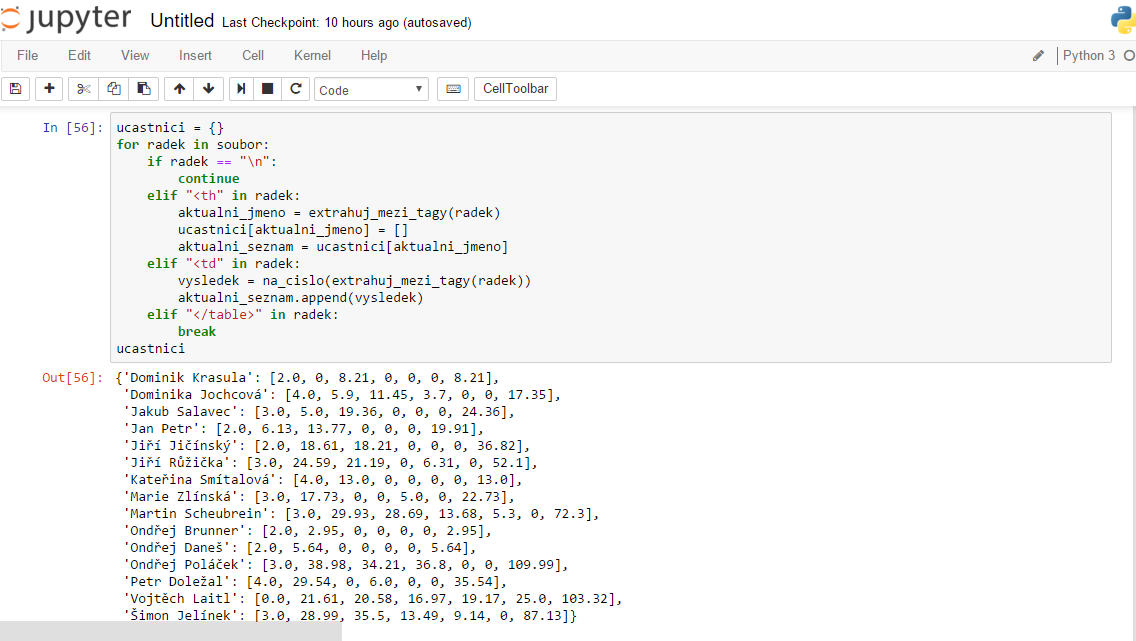
Task: Click the CellToolbar button
Action: click(x=515, y=89)
